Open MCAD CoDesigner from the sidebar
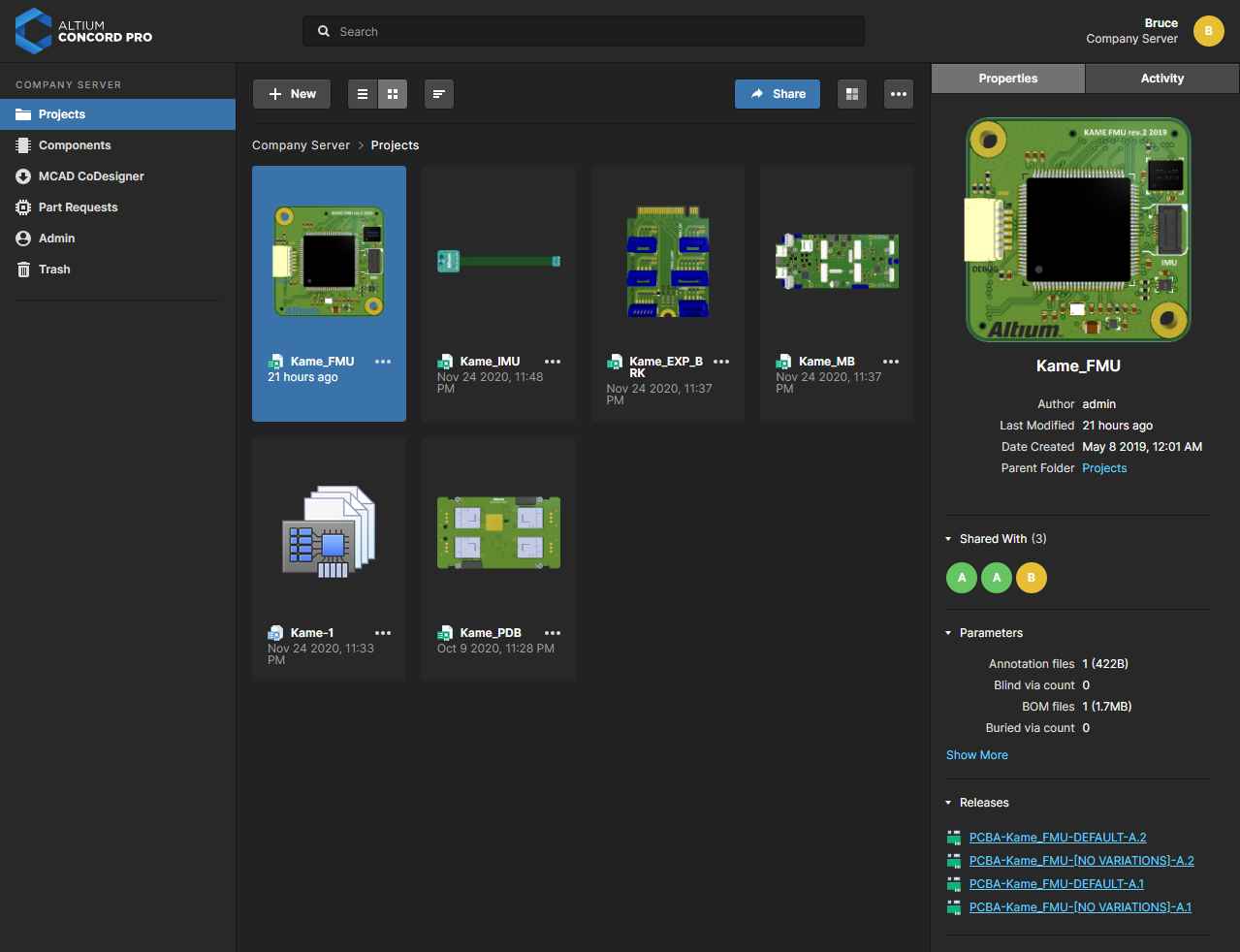This screenshot has width=1240, height=952. coord(91,176)
